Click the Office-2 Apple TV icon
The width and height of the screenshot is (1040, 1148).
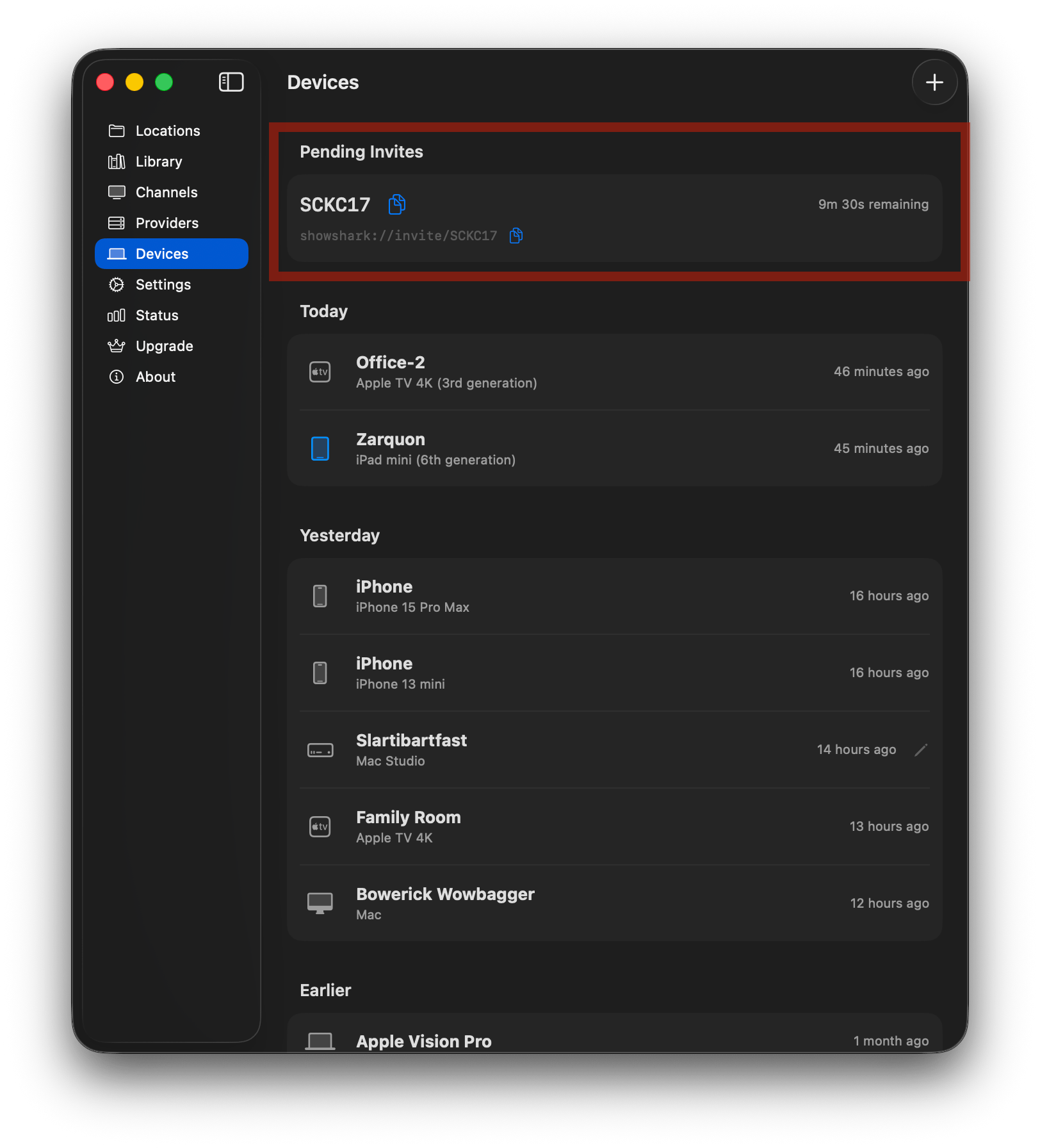pyautogui.click(x=320, y=372)
